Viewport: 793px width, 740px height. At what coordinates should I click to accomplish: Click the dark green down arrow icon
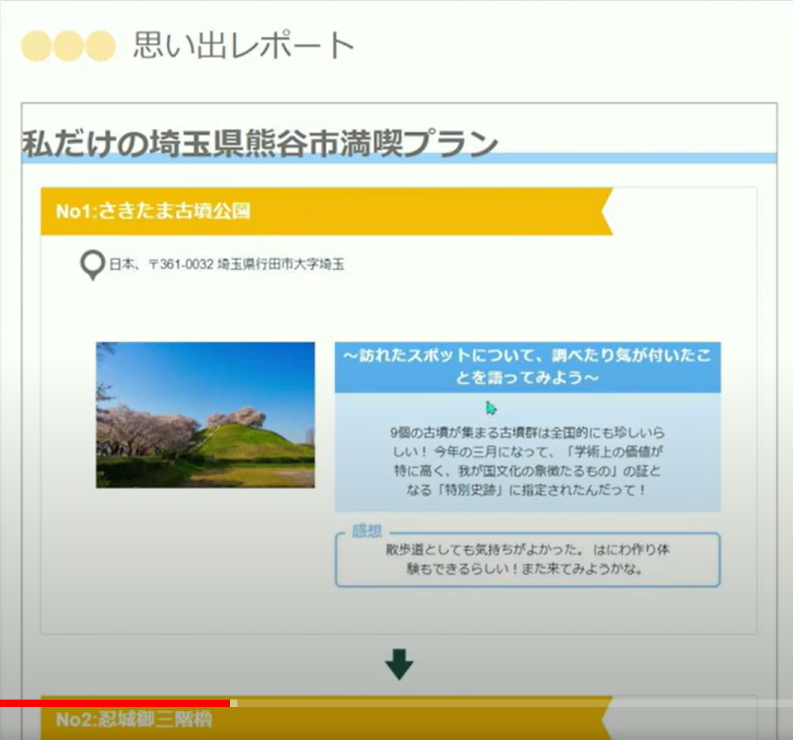coord(399,664)
